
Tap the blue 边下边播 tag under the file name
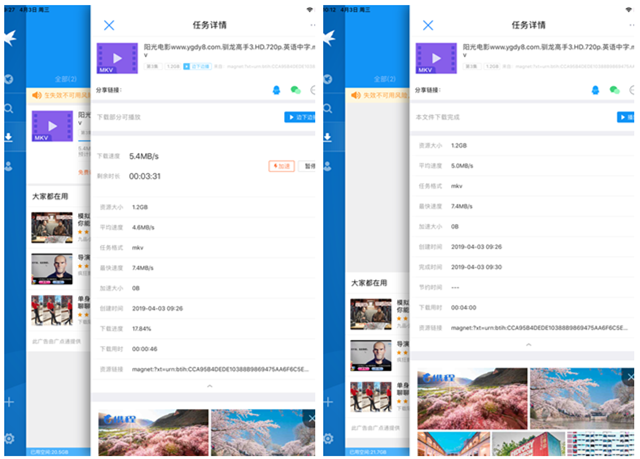[197, 67]
